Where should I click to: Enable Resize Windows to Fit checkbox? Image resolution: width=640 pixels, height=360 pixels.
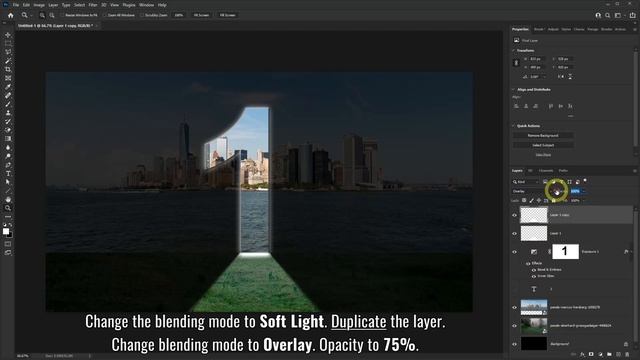(63, 15)
